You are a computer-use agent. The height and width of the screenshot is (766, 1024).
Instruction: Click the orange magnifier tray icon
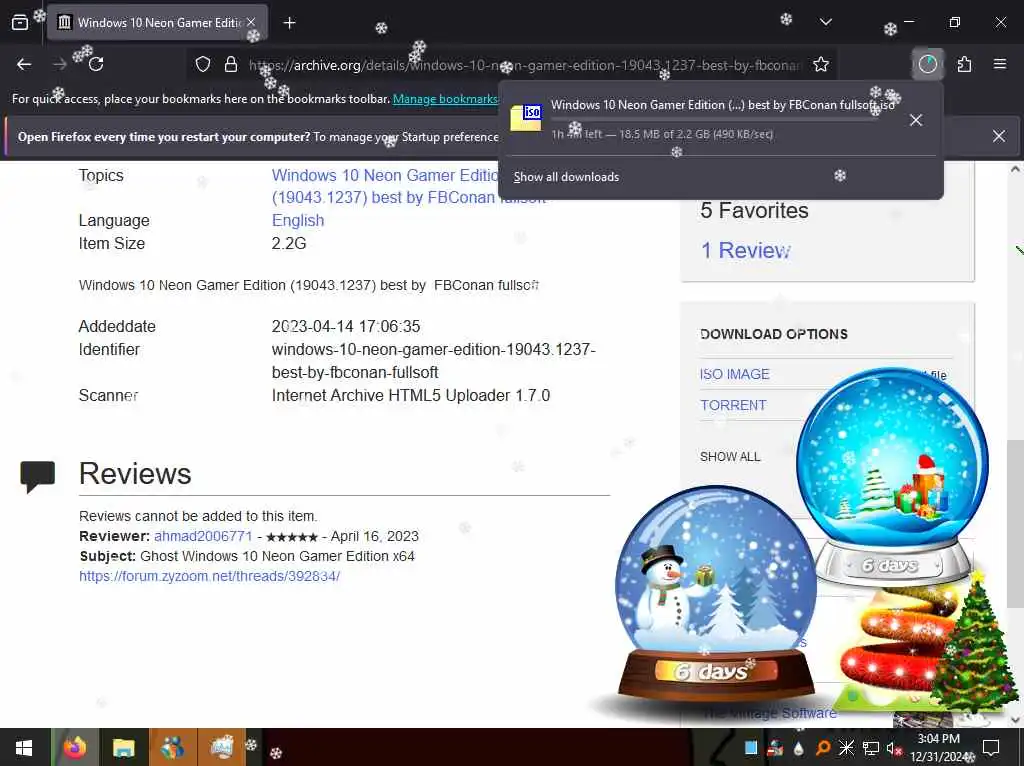coord(823,748)
